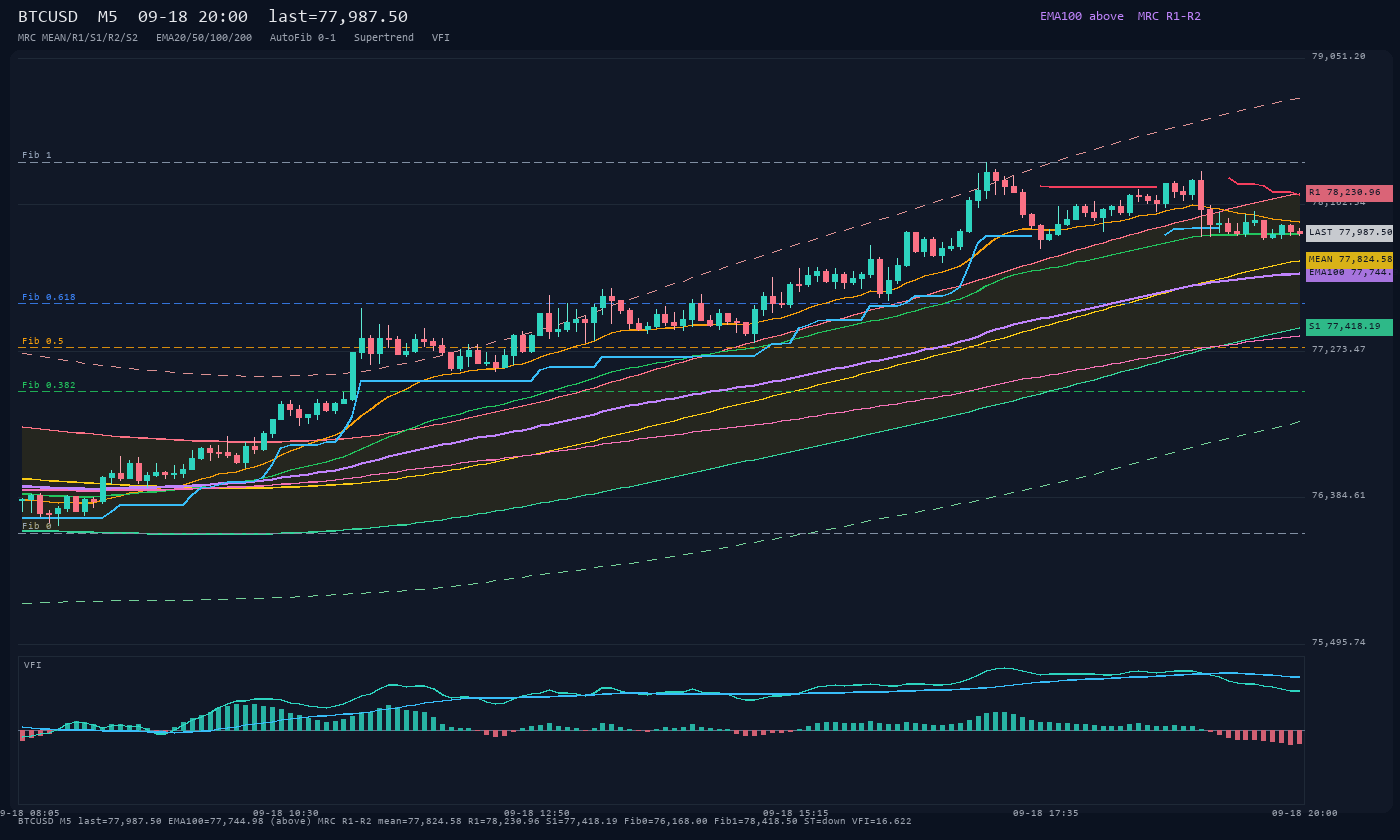
Task: Click the orange 'Fib 0.5' level label
Action: tap(43, 342)
